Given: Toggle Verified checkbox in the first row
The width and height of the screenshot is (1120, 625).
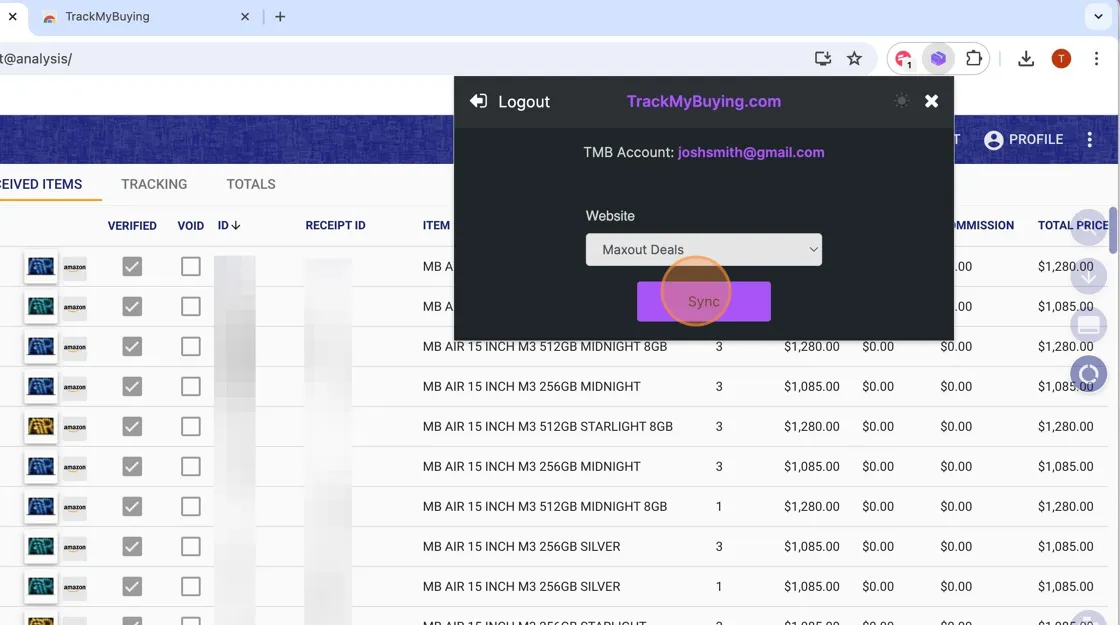Looking at the screenshot, I should (x=132, y=266).
